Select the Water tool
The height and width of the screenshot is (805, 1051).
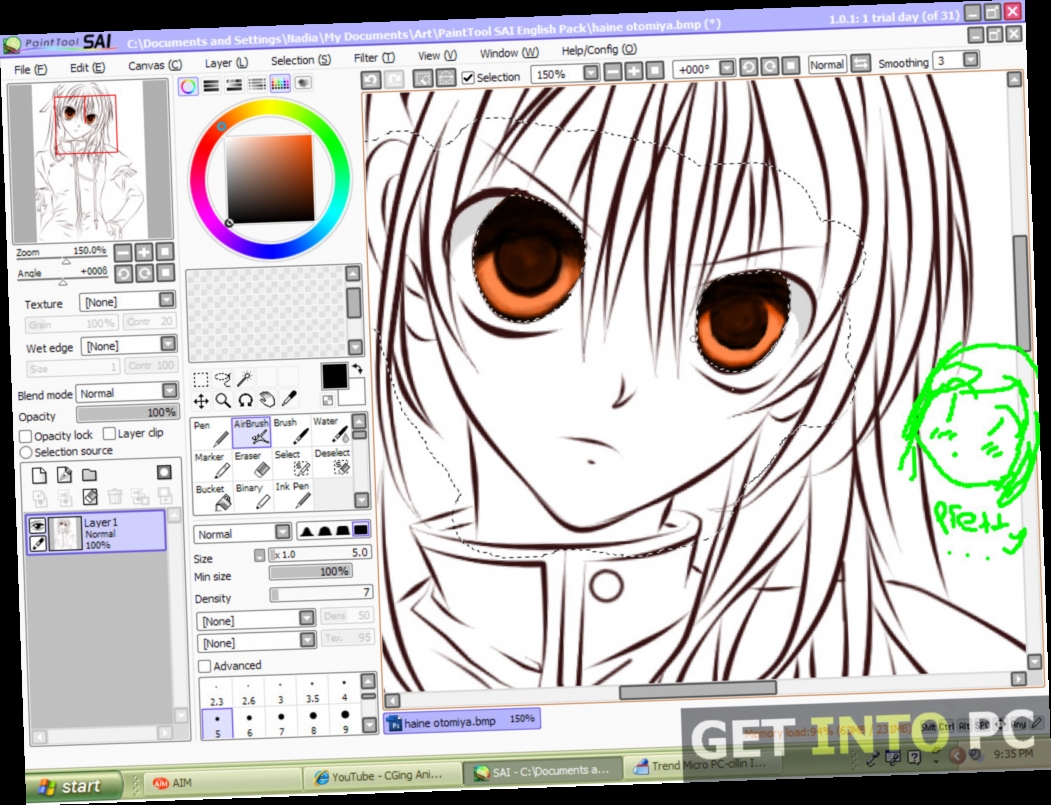(x=331, y=430)
